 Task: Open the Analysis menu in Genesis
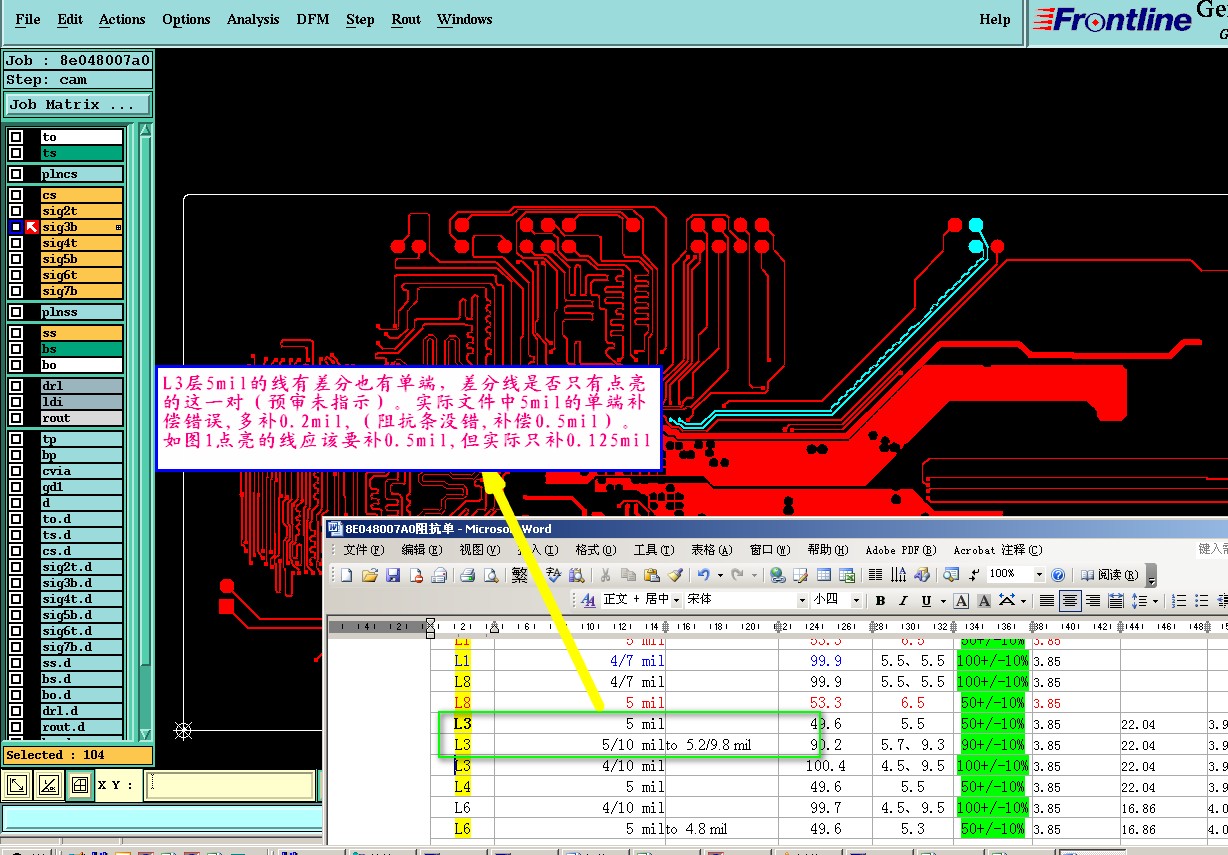tap(253, 19)
